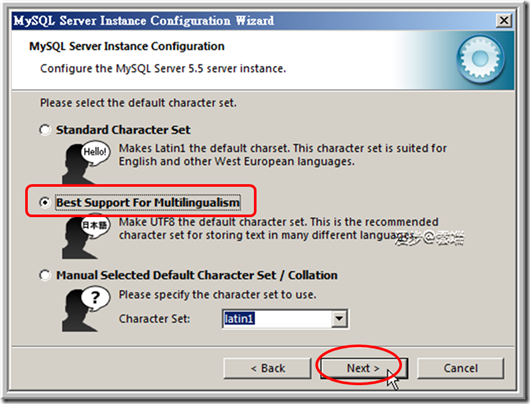The height and width of the screenshot is (404, 530).
Task: Proceed with the Next button
Action: coord(364,368)
